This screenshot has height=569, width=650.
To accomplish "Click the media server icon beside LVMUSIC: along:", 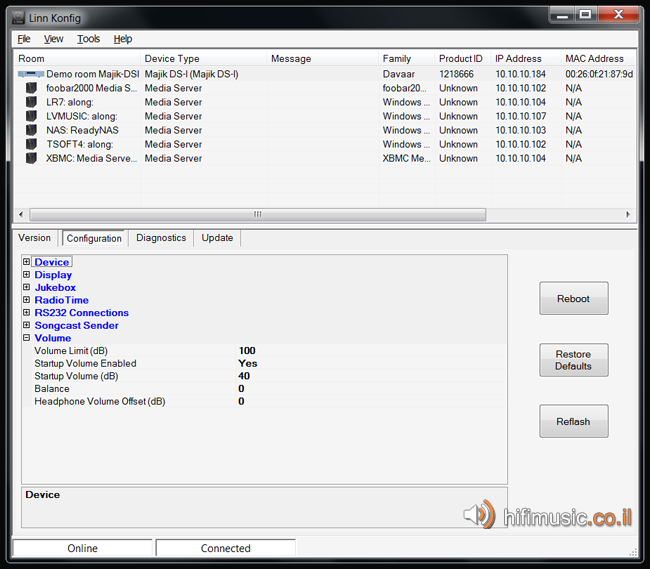I will (x=31, y=116).
